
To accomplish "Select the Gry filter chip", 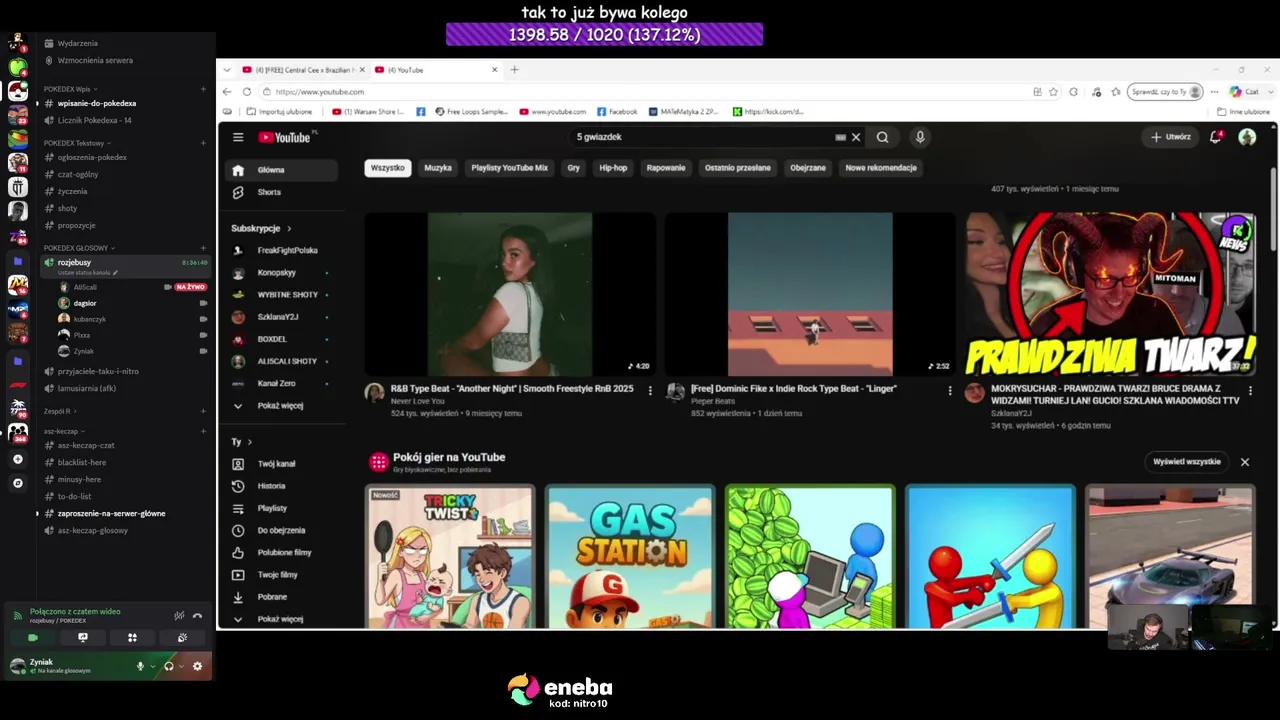I will [x=574, y=168].
